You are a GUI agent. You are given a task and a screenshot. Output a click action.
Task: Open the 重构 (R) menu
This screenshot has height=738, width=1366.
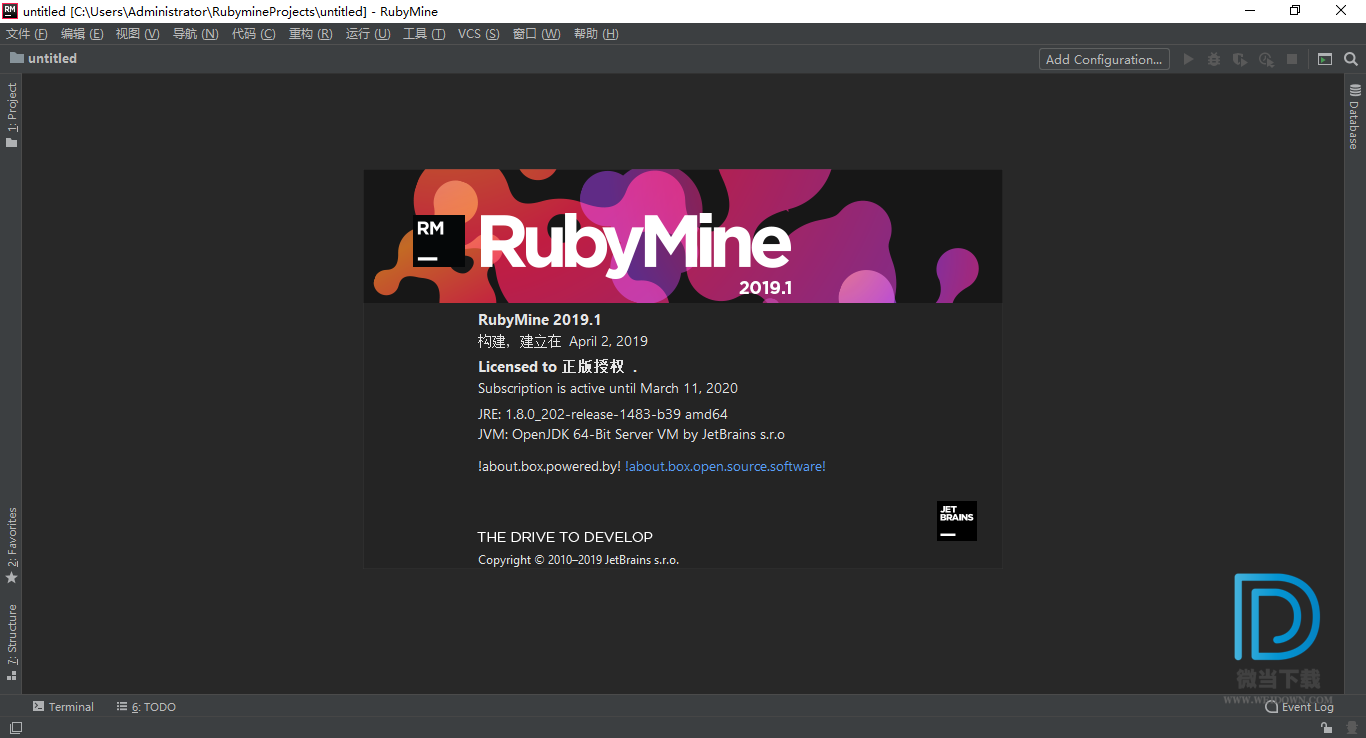tap(311, 34)
